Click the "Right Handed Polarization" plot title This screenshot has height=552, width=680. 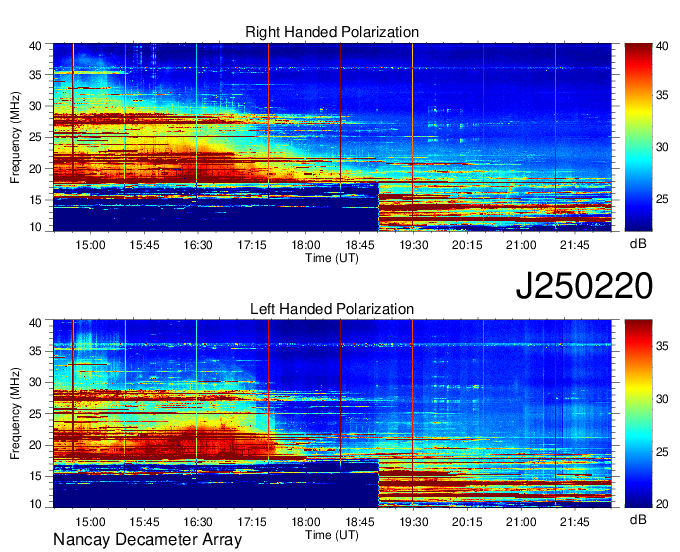click(332, 32)
